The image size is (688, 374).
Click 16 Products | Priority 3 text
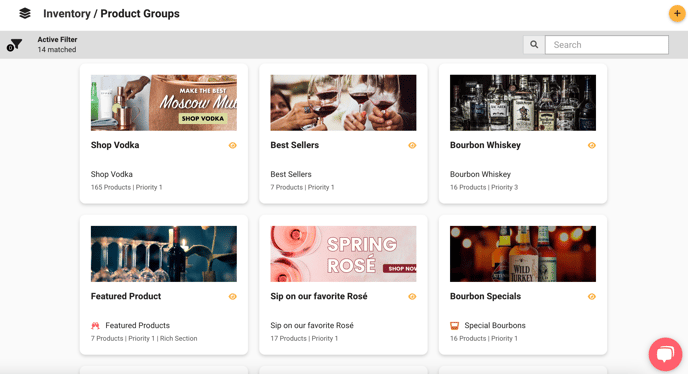tap(484, 187)
